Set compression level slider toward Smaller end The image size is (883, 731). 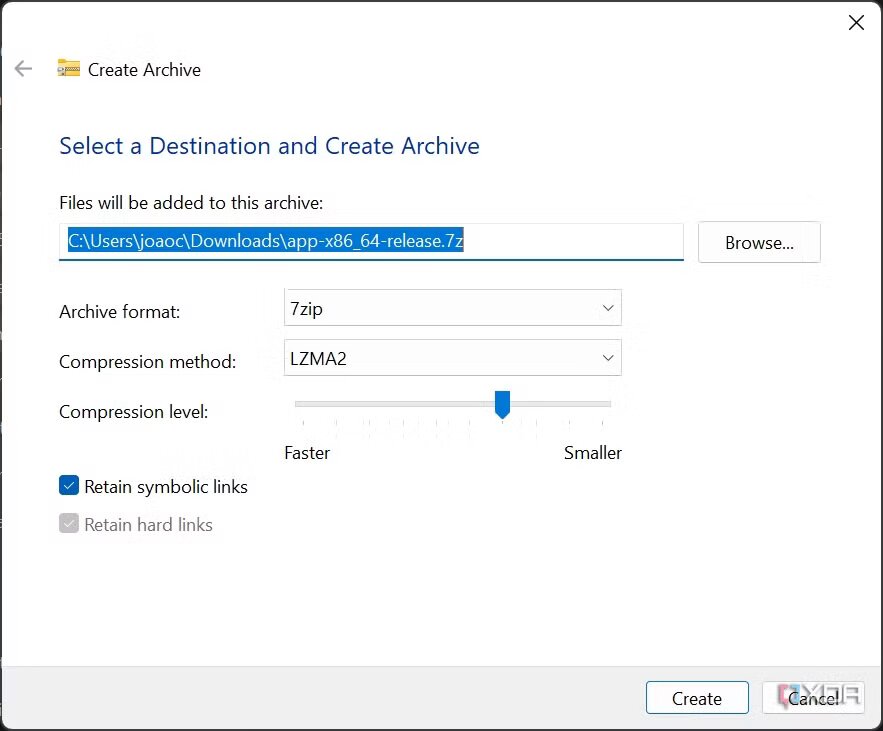pyautogui.click(x=602, y=404)
